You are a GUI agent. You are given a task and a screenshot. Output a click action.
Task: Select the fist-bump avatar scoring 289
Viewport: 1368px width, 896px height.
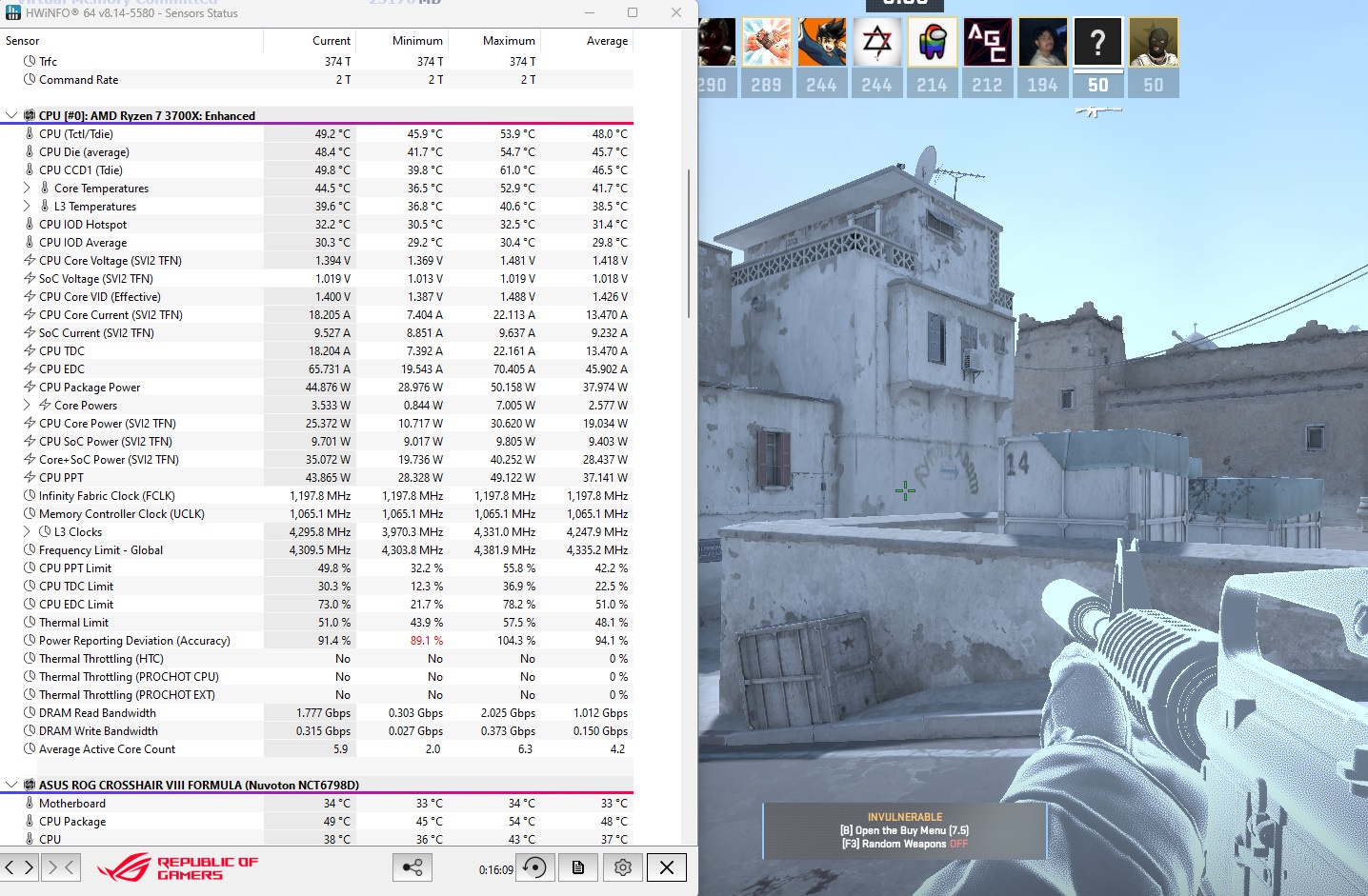[767, 43]
